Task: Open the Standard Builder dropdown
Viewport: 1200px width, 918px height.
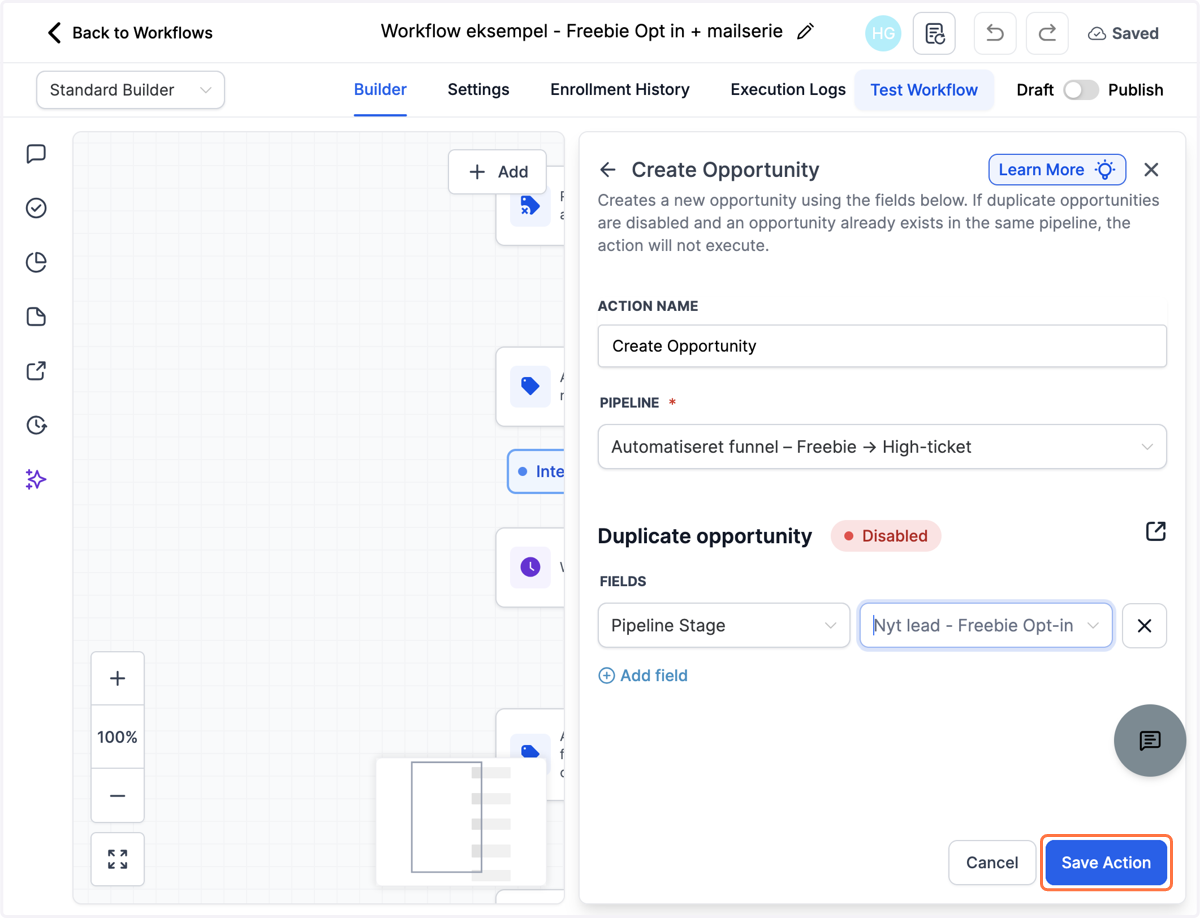Action: pyautogui.click(x=130, y=90)
